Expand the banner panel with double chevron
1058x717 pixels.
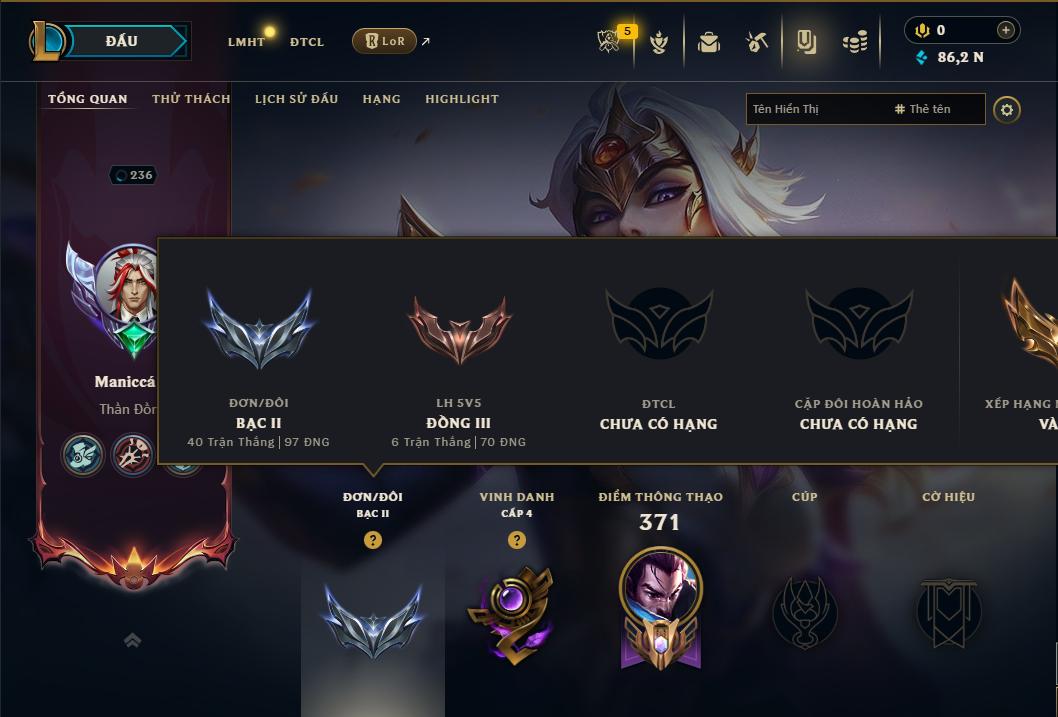pos(133,640)
